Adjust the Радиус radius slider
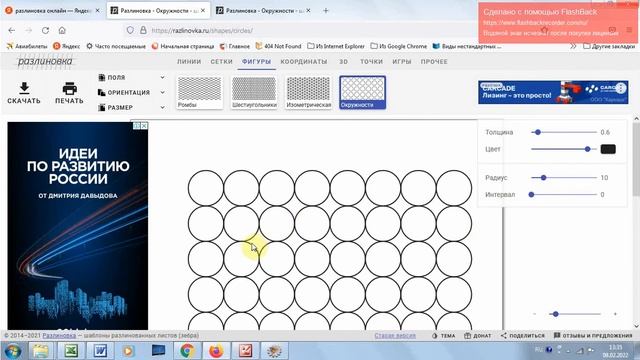640x360 pixels. pyautogui.click(x=564, y=178)
